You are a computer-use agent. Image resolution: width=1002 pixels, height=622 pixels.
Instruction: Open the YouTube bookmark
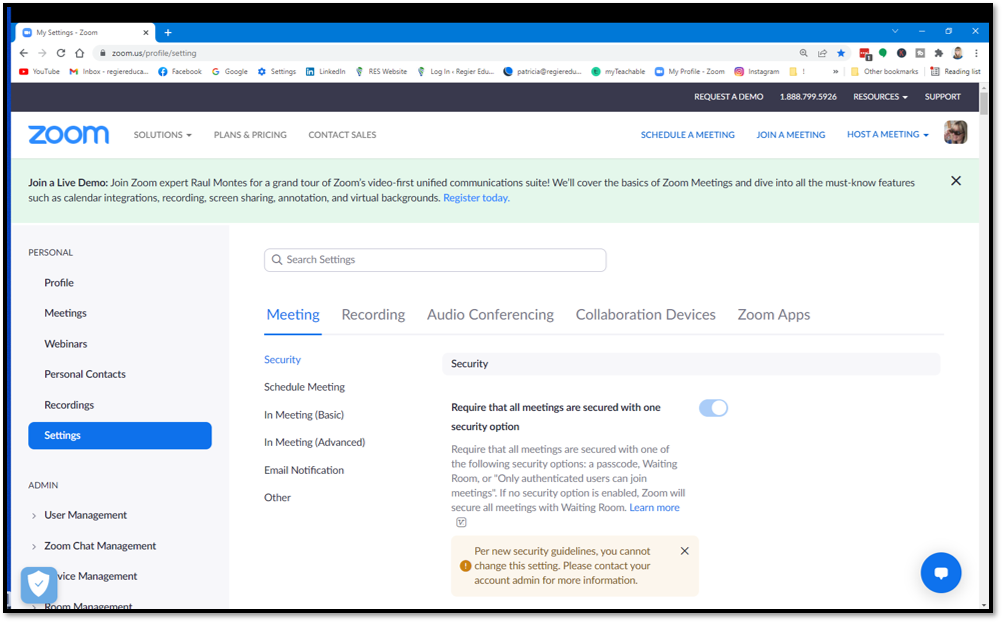[39, 72]
